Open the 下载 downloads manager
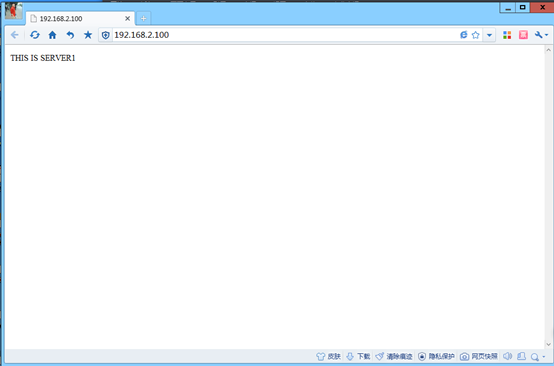Screen dimensions: 554x366 click(358, 356)
